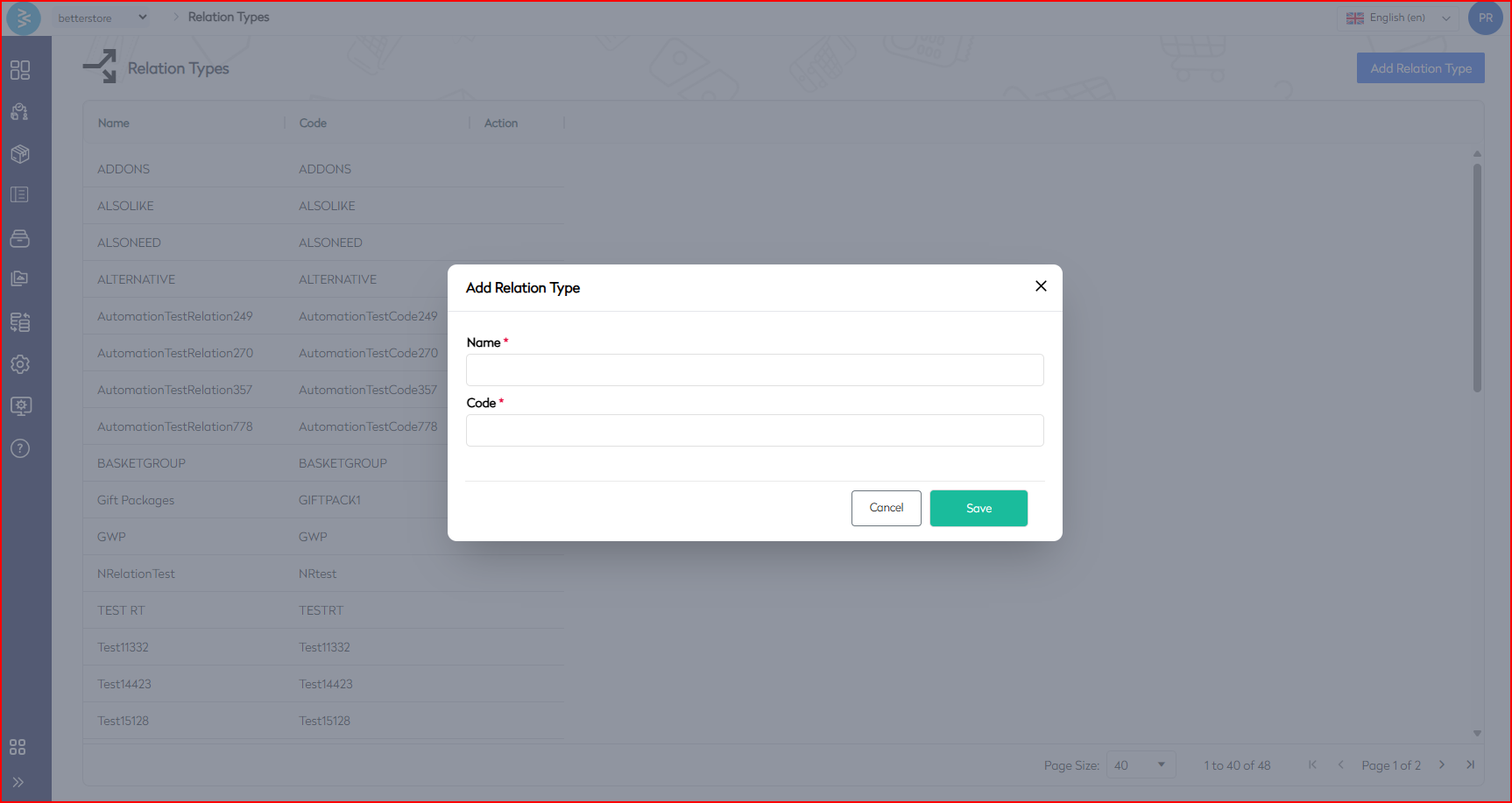The height and width of the screenshot is (803, 1512).
Task: Click the vertical table scrollbar
Action: coord(1477,280)
